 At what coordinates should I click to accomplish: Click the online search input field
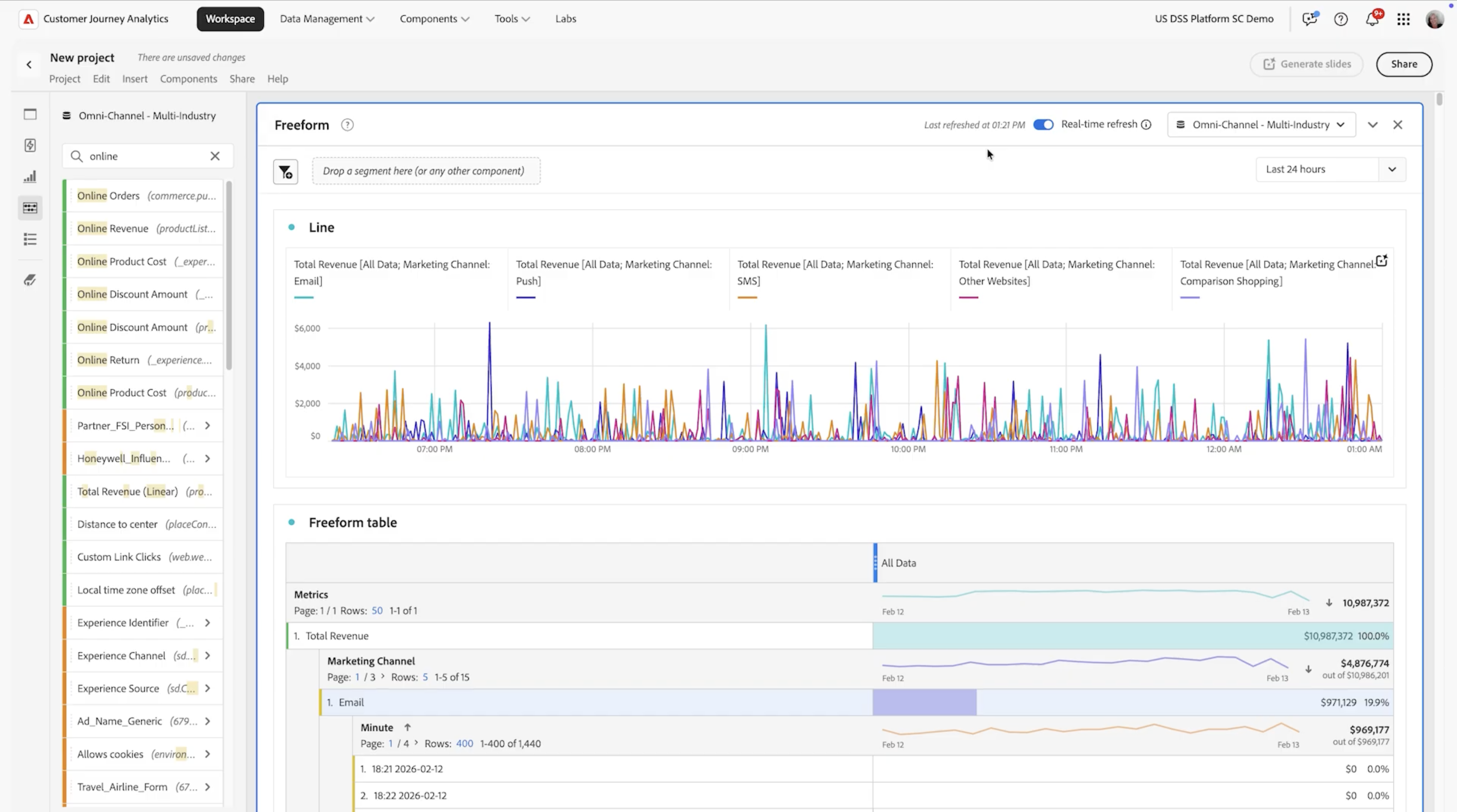click(x=147, y=156)
